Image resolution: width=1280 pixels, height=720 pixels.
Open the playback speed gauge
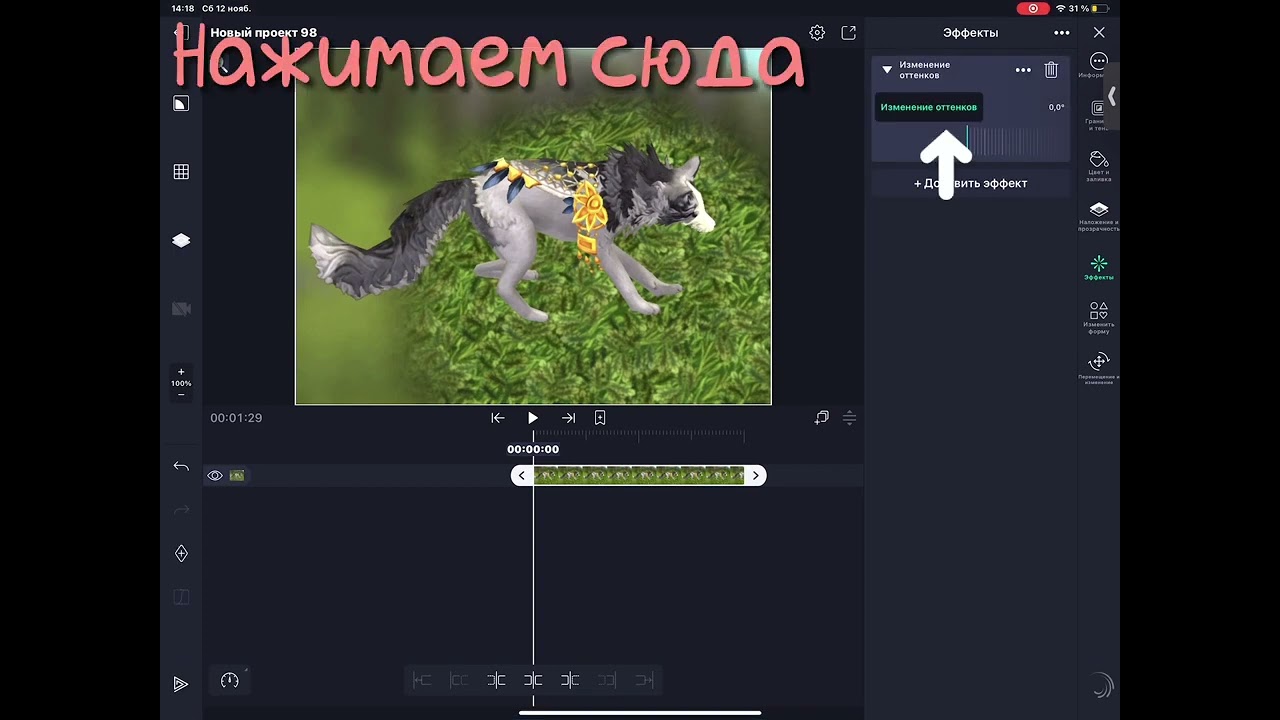pyautogui.click(x=230, y=681)
